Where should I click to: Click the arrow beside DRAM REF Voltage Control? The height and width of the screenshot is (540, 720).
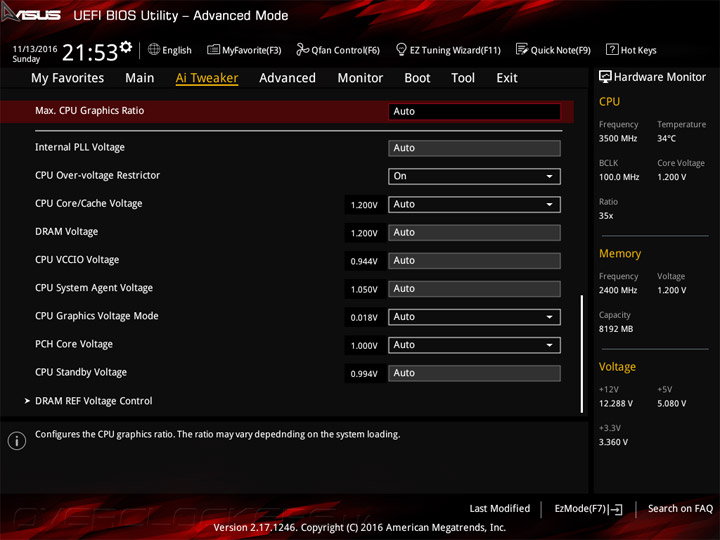(x=27, y=401)
